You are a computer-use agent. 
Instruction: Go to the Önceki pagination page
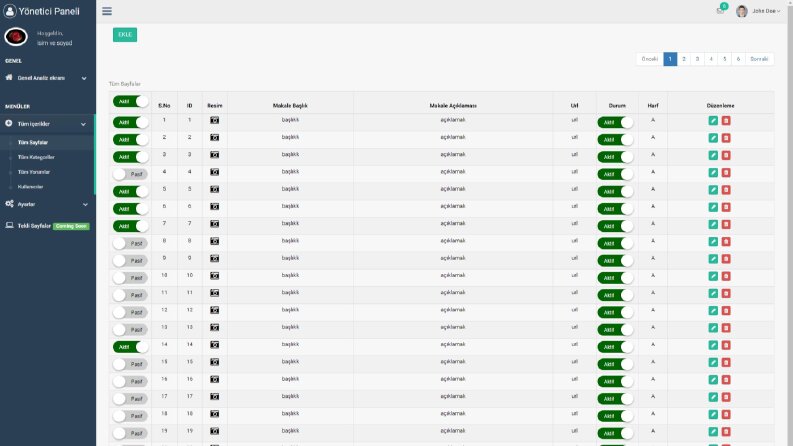click(x=649, y=59)
